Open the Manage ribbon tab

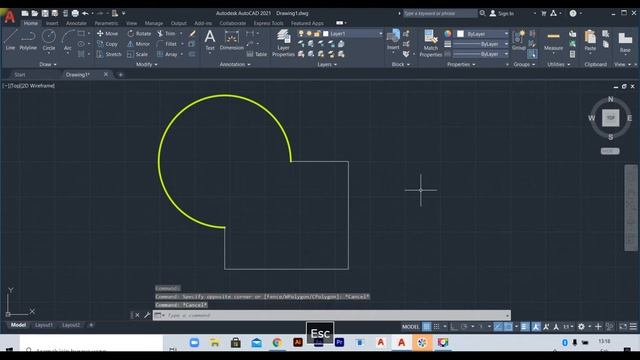point(153,23)
